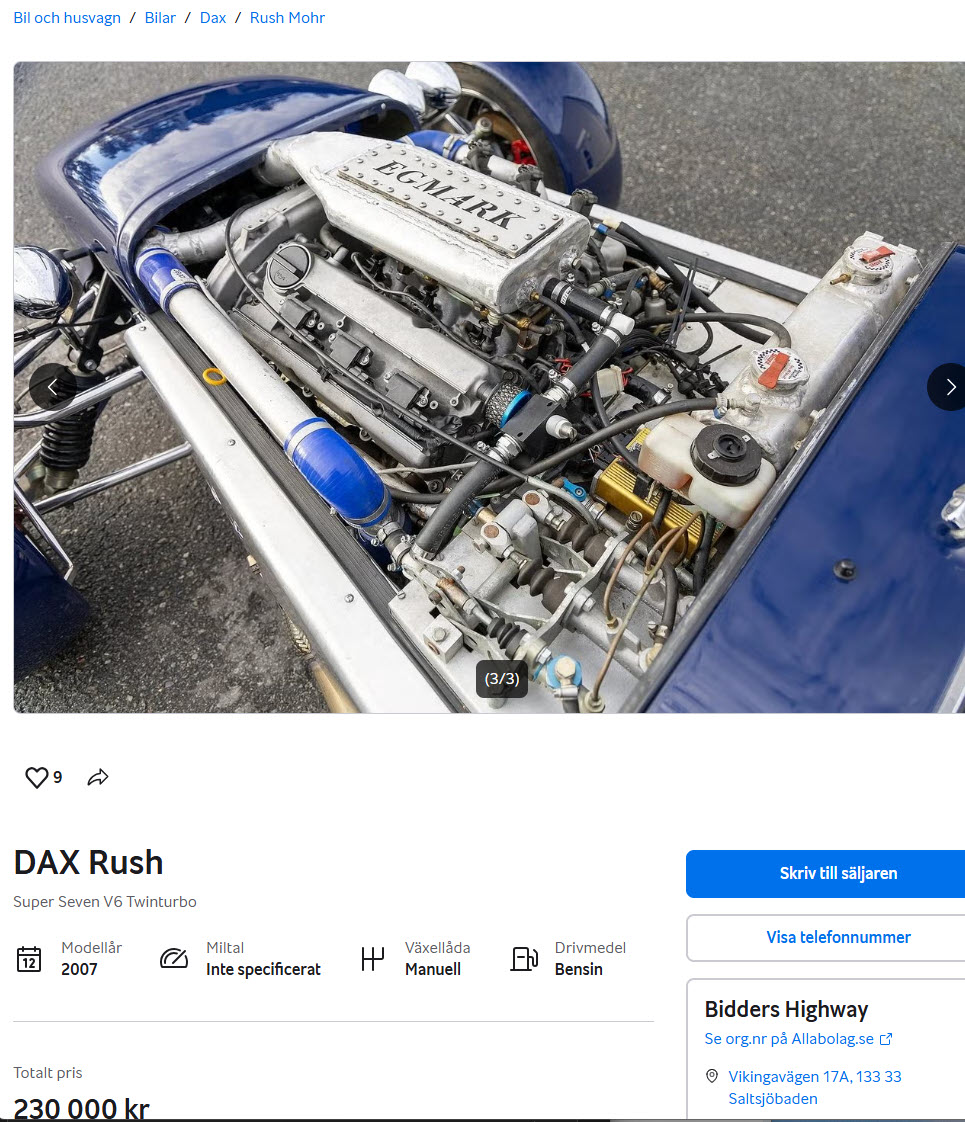
Task: Reveal seller number with 'Visa telefonnummer'
Action: point(826,937)
